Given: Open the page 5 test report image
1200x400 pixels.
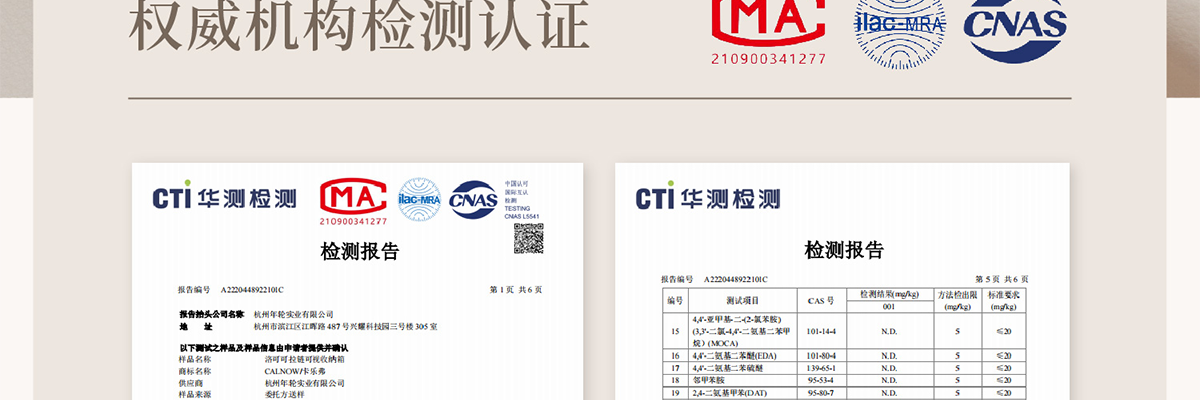Looking at the screenshot, I should pyautogui.click(x=842, y=282).
